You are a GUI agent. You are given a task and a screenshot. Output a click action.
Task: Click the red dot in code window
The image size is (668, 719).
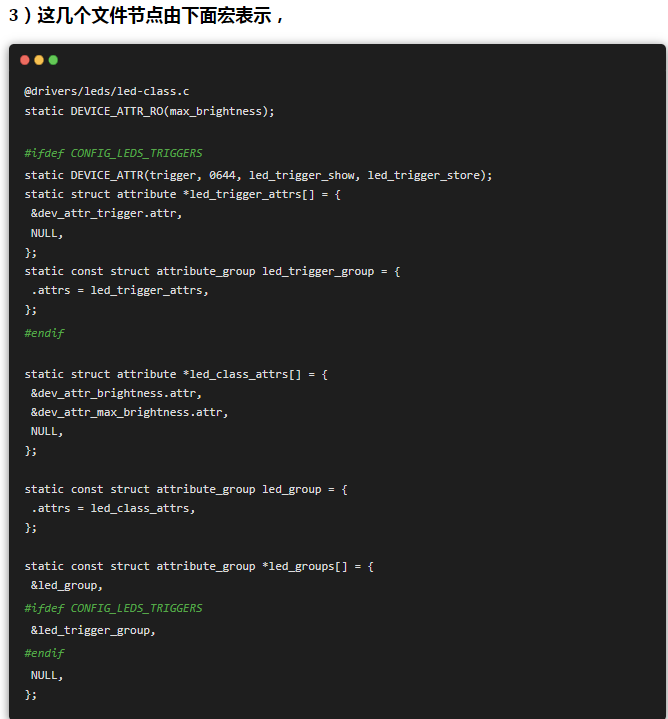25,60
